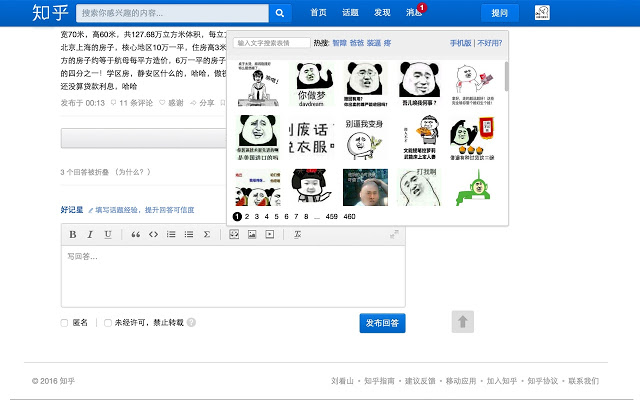Enable the 未经许可，禁止转载 checkbox
Image resolution: width=640 pixels, height=400 pixels.
coord(108,323)
